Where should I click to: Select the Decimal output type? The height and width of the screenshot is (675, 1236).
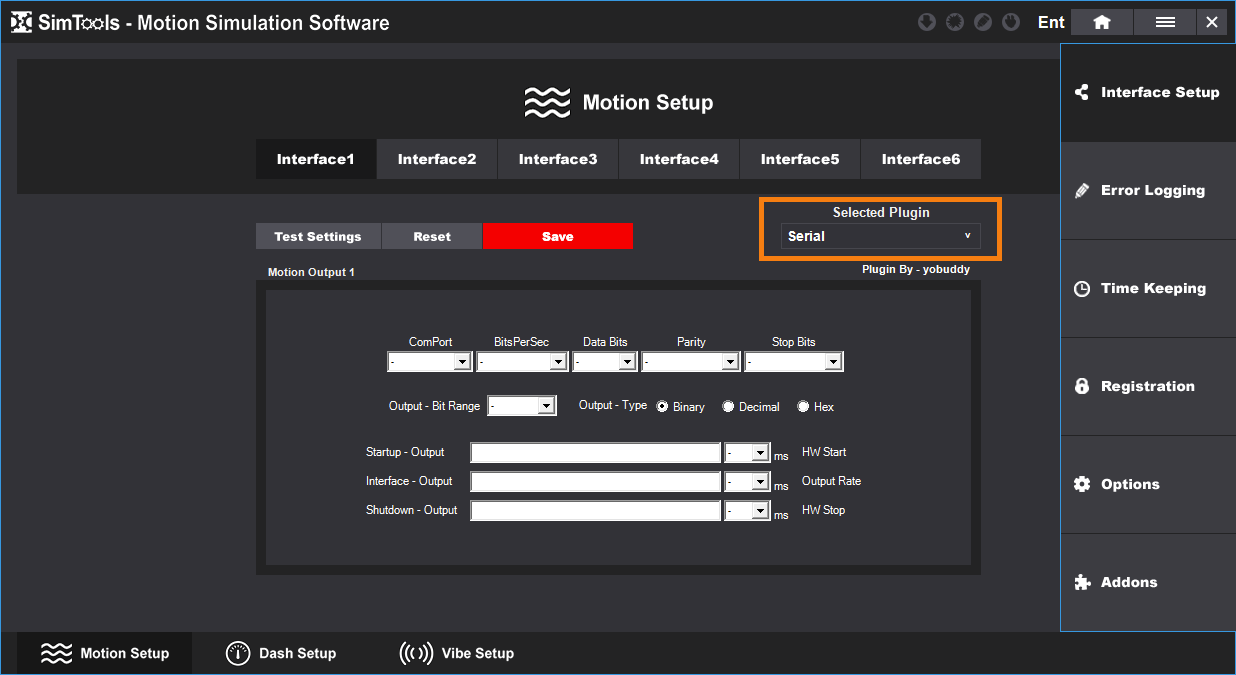pos(728,406)
